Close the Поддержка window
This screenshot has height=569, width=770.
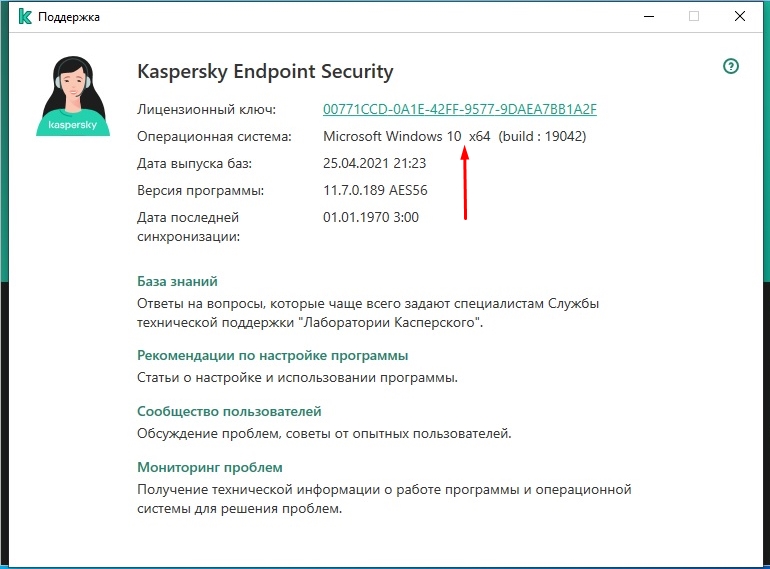coord(740,17)
